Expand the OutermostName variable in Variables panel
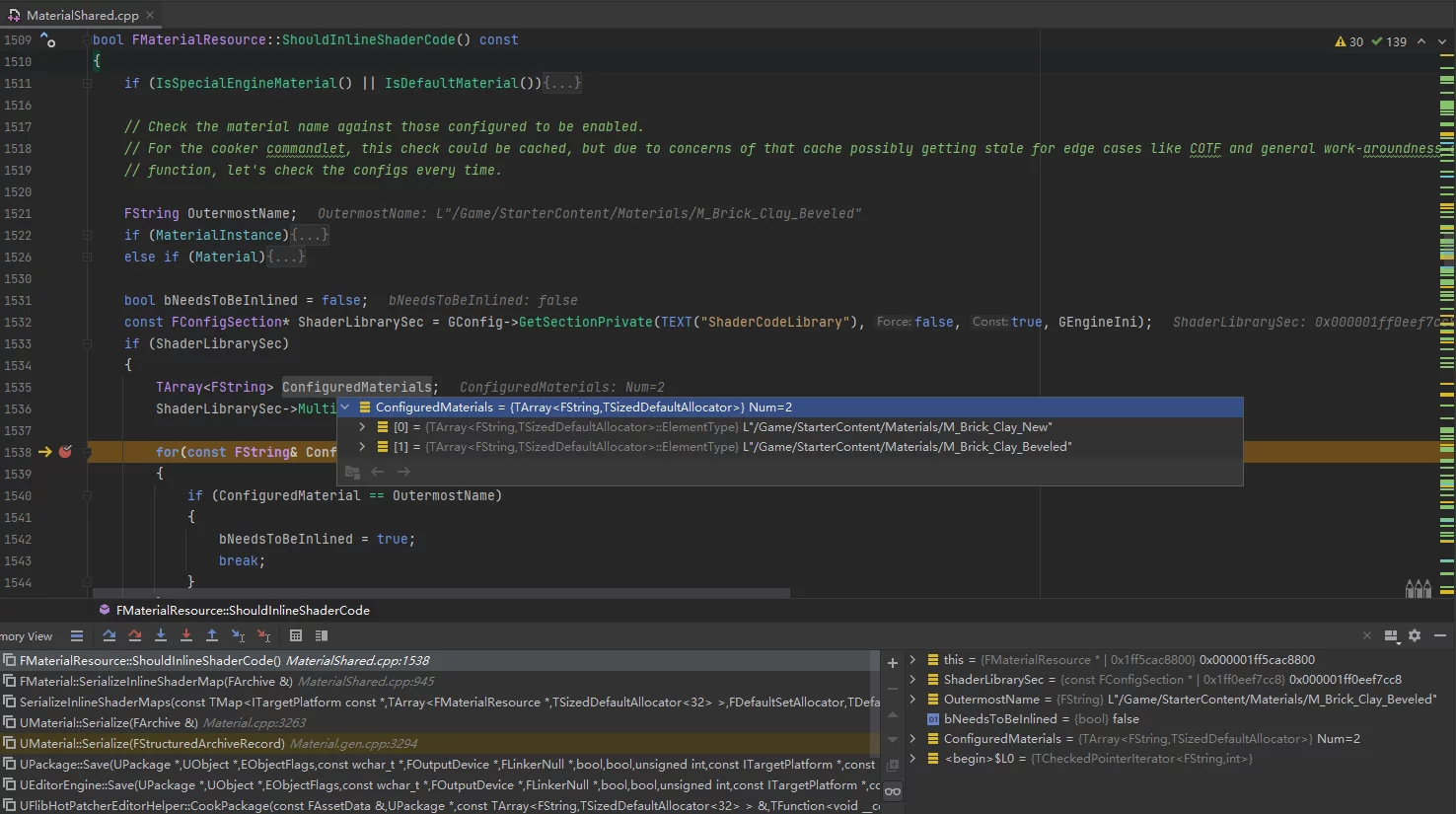The width and height of the screenshot is (1456, 814). (x=912, y=700)
